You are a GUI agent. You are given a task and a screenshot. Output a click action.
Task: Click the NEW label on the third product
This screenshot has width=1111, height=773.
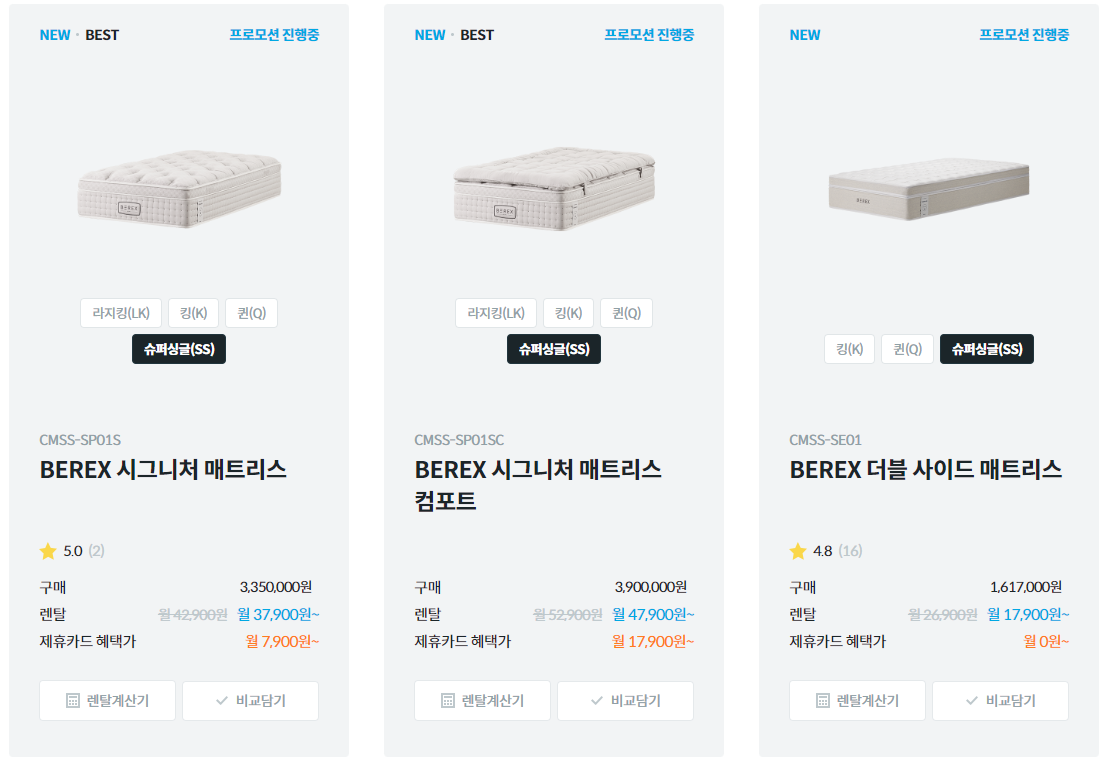[805, 34]
